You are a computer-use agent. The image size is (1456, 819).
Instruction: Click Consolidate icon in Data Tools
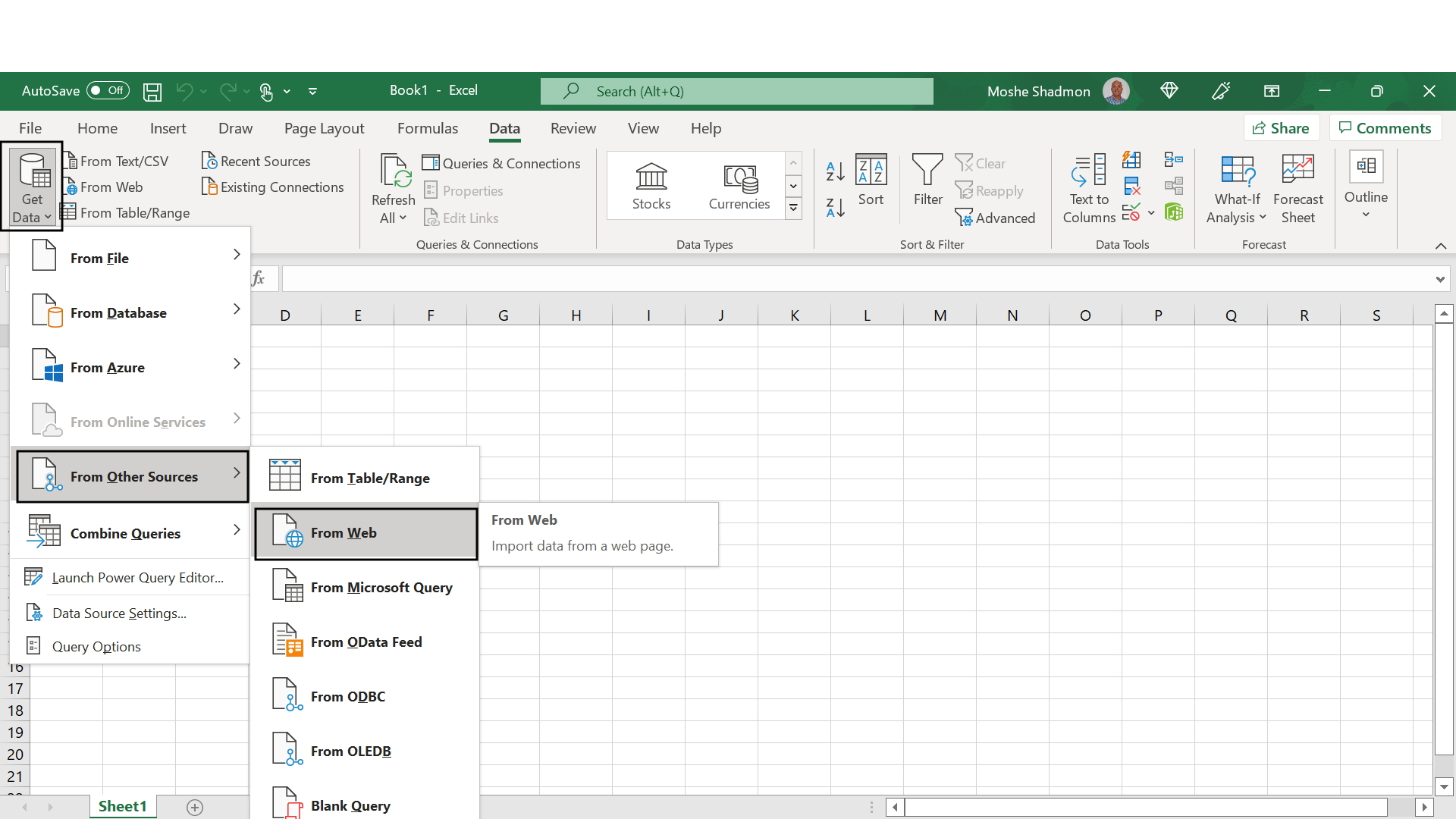[x=1173, y=160]
